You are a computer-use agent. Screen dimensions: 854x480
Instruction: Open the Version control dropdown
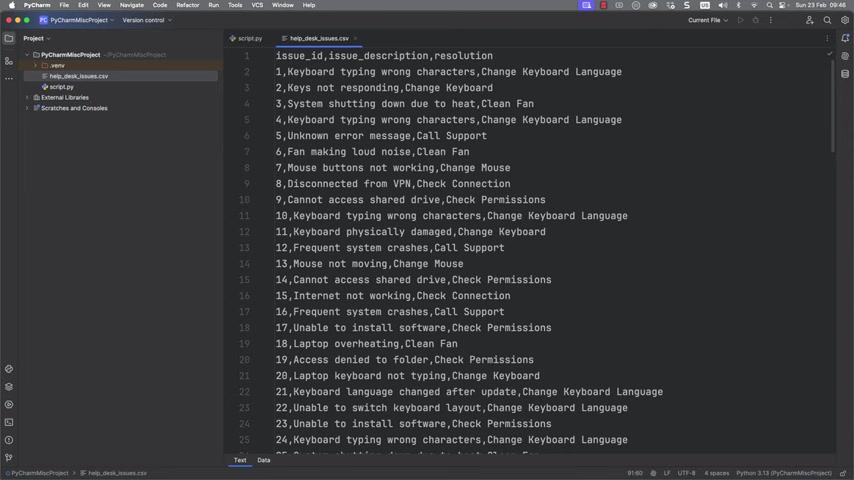[x=147, y=20]
